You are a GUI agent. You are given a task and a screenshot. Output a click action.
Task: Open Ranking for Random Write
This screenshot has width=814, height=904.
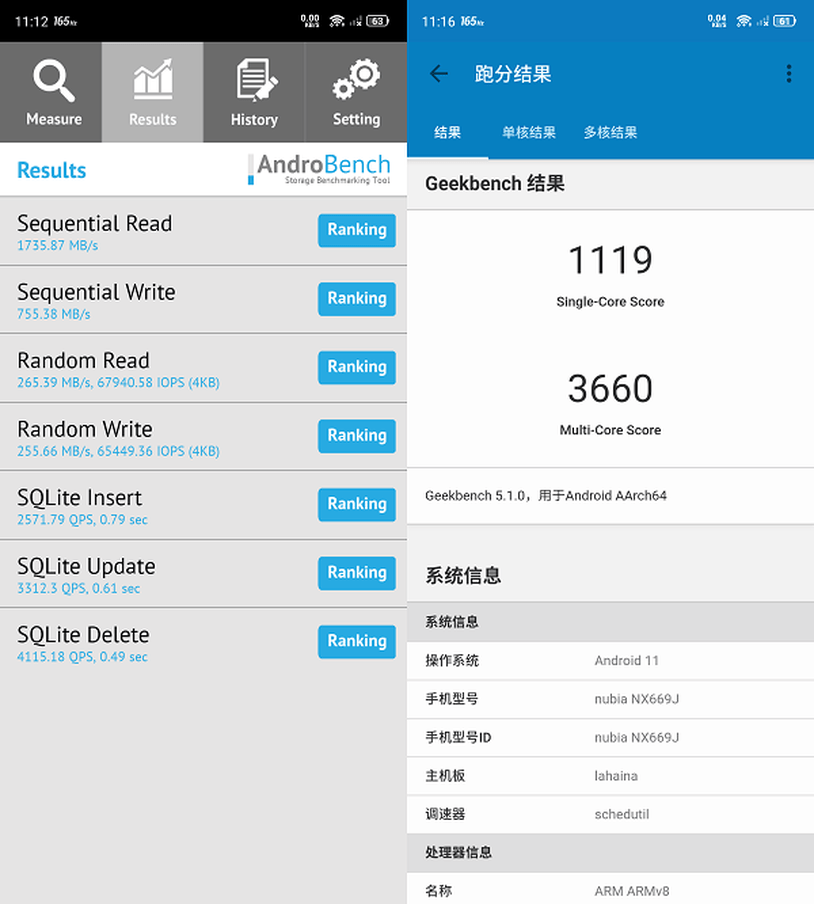(x=357, y=436)
